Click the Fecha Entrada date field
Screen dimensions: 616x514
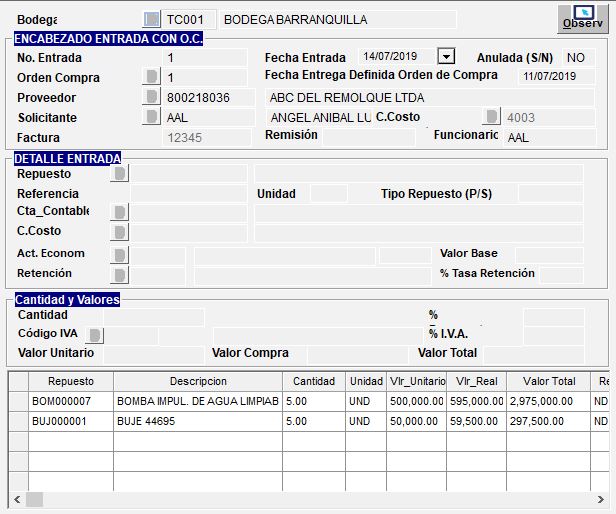tap(397, 57)
